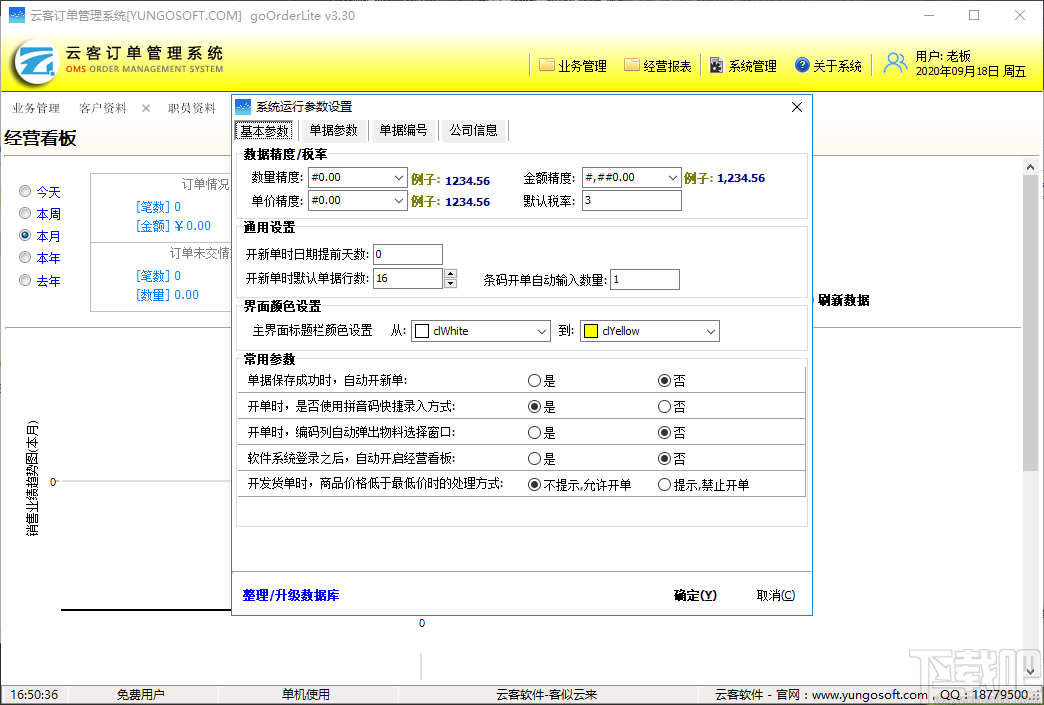
Task: Switch to the 单据编号 tab
Action: 404,130
